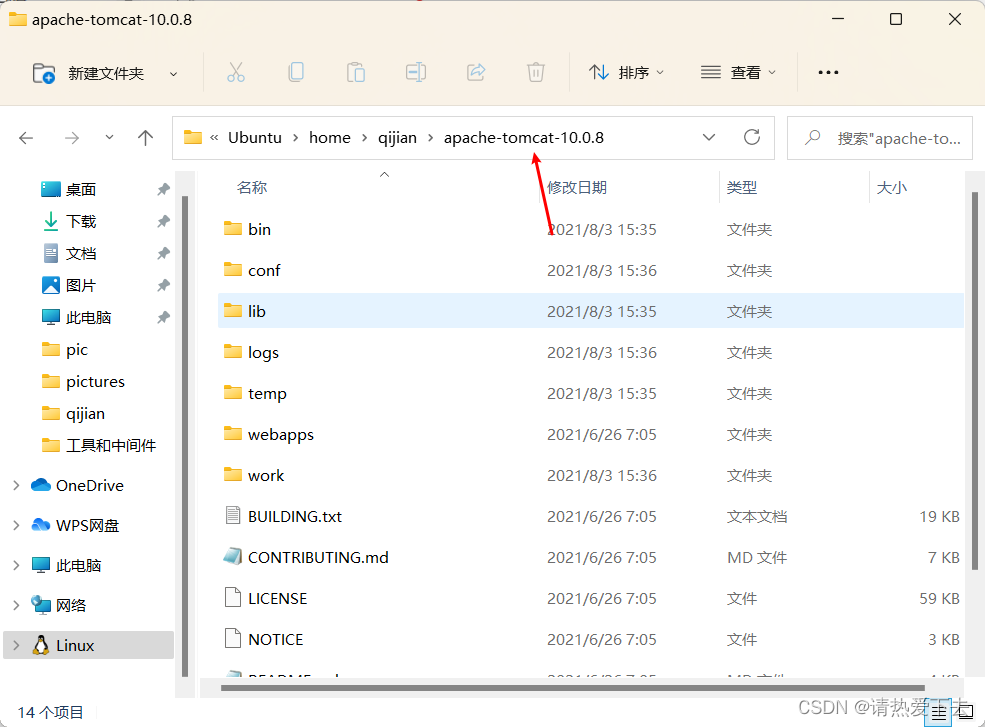Screen dimensions: 985x727
Task: Expand the 此电脑 tree node chevron
Action: click(16, 566)
